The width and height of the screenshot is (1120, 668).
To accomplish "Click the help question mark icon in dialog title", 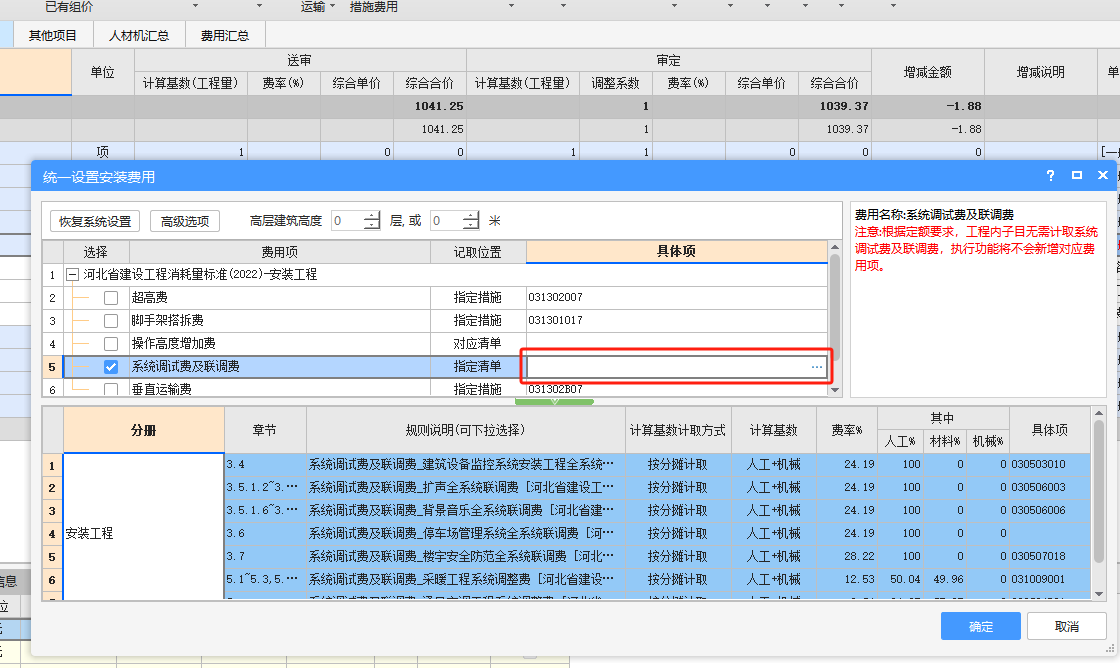I will point(1050,176).
